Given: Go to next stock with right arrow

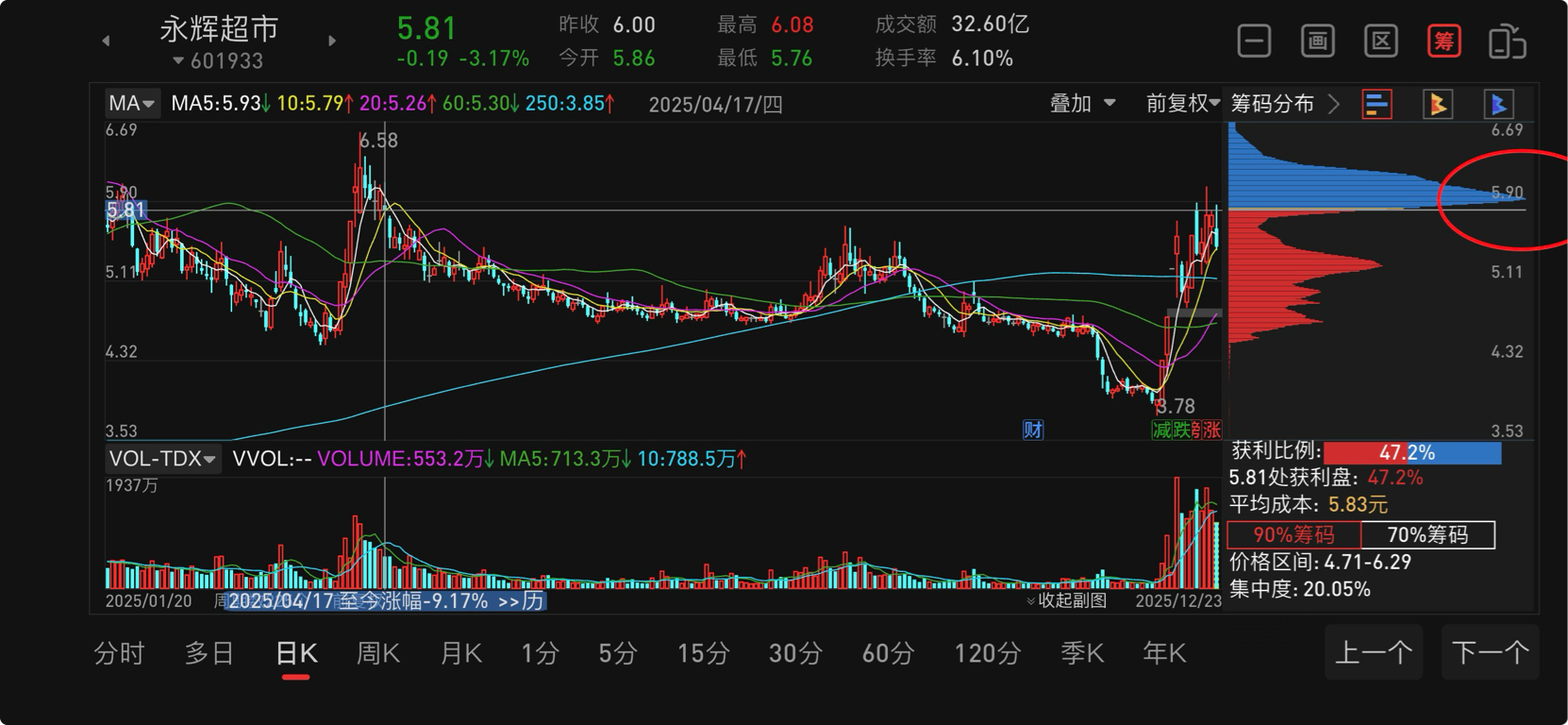Looking at the screenshot, I should (332, 41).
